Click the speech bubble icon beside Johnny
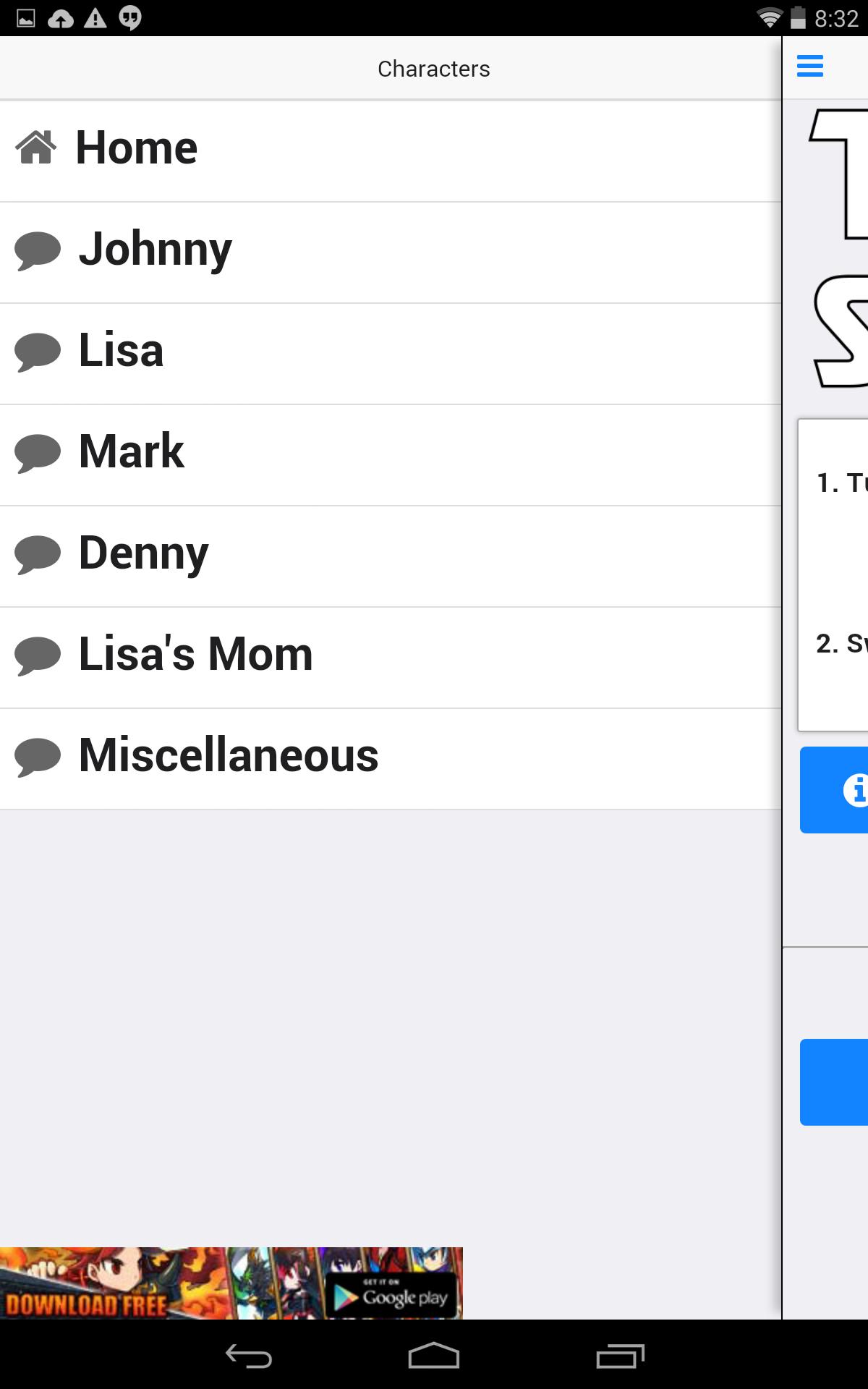Image resolution: width=868 pixels, height=1389 pixels. pos(38,251)
